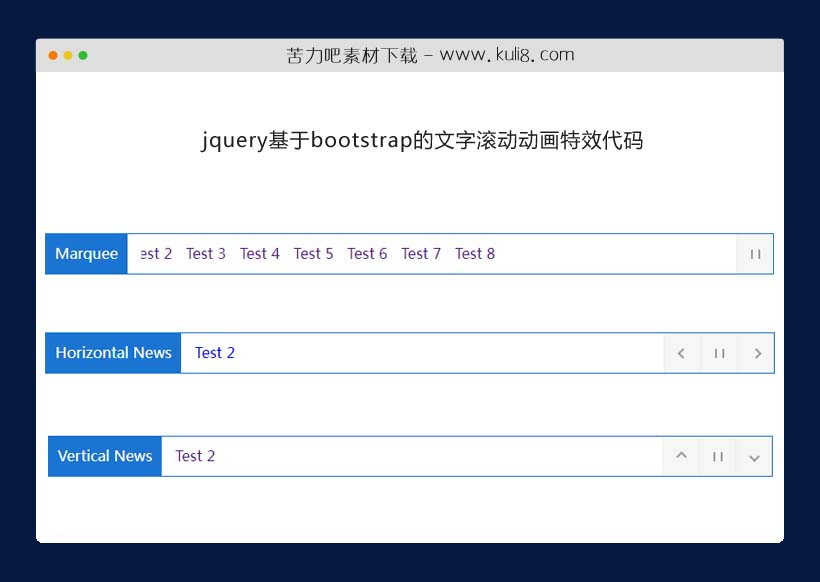Click the green zoom dot in the title bar
This screenshot has width=820, height=582.
(84, 57)
